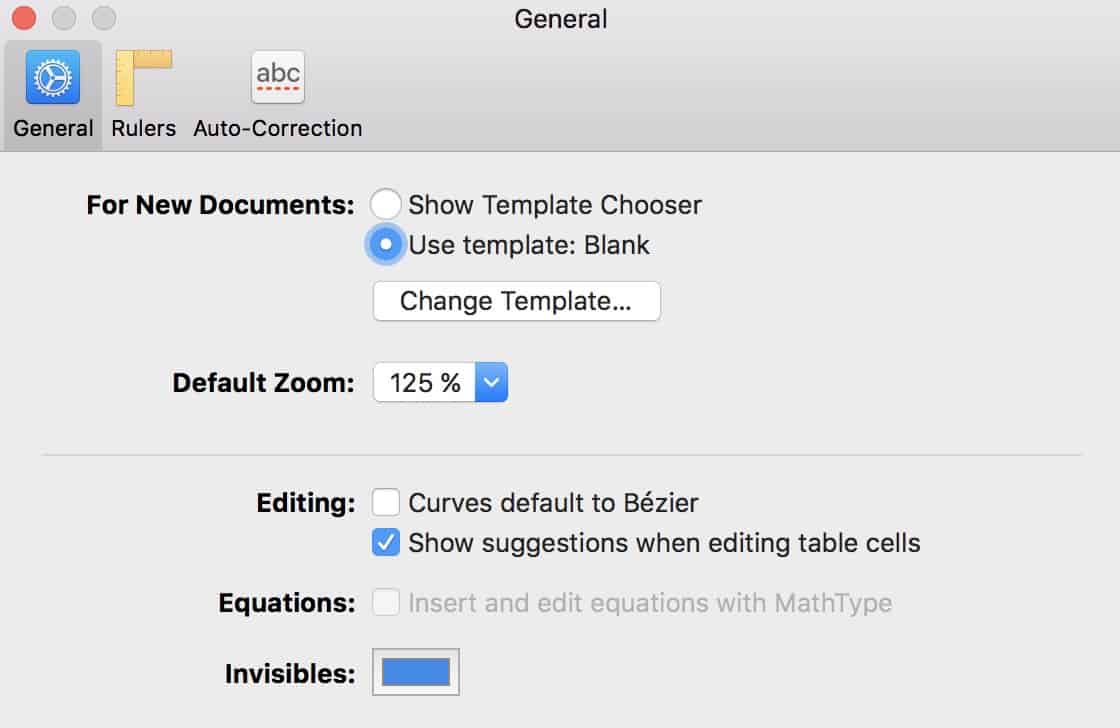The height and width of the screenshot is (728, 1120).
Task: Open the Invisibles blue color well
Action: coord(416,672)
